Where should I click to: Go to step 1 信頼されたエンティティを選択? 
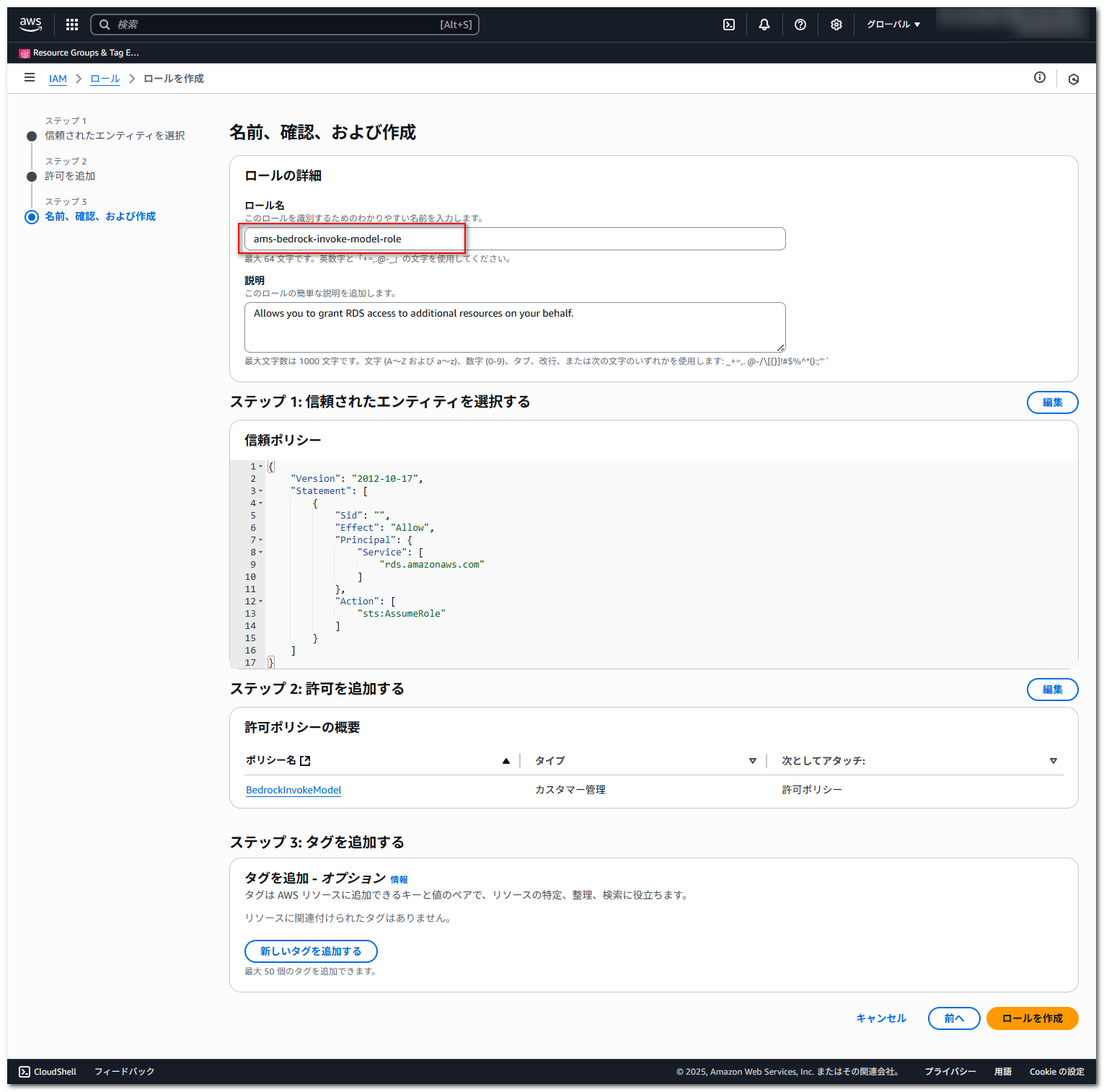pos(115,136)
